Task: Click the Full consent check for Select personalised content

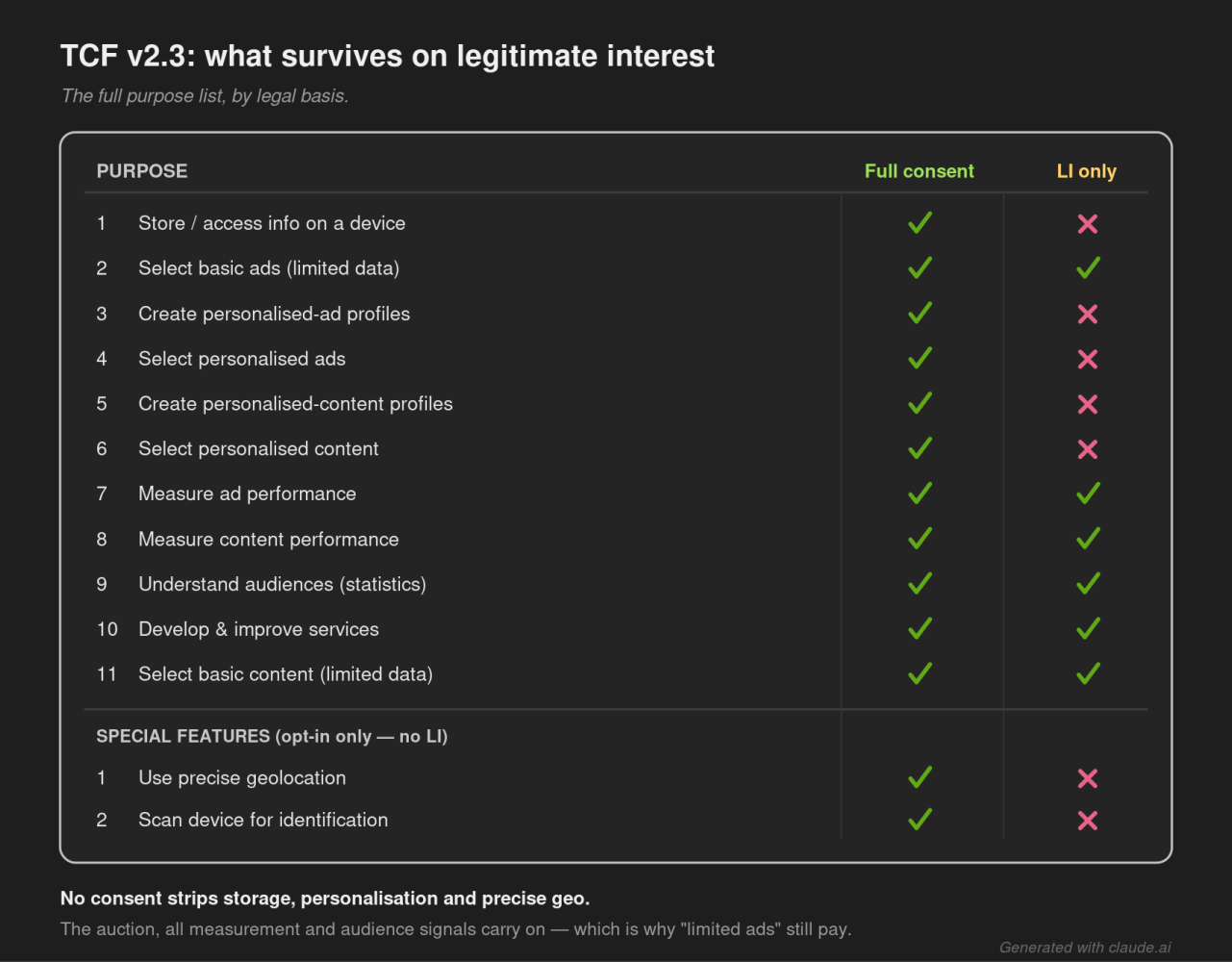Action: (x=920, y=448)
